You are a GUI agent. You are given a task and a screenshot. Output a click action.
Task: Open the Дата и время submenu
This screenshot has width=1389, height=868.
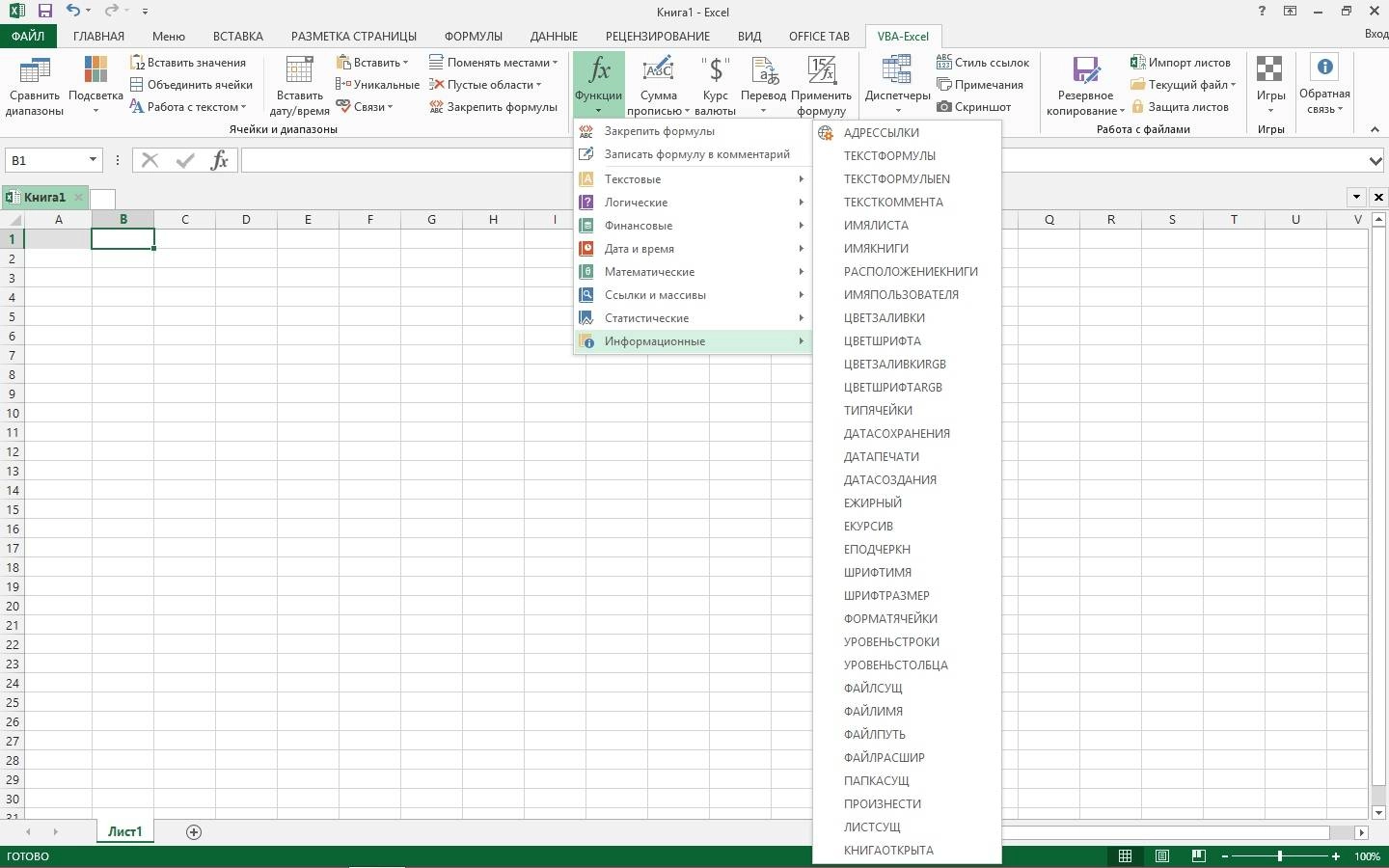[x=693, y=249]
